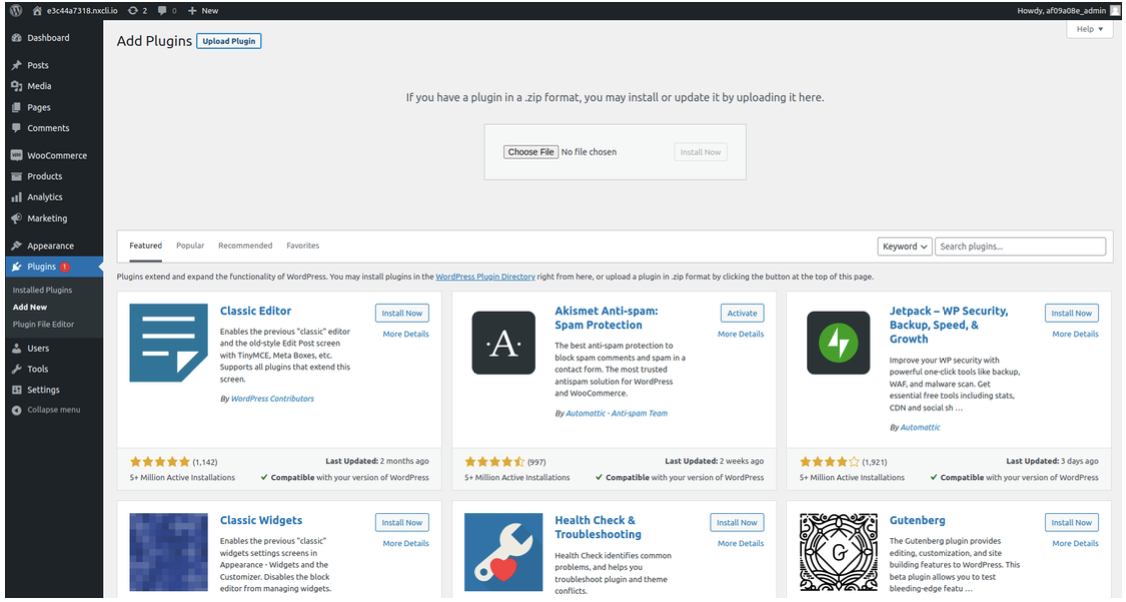Open More Details for Jetpack
1126x602 pixels.
point(1075,334)
